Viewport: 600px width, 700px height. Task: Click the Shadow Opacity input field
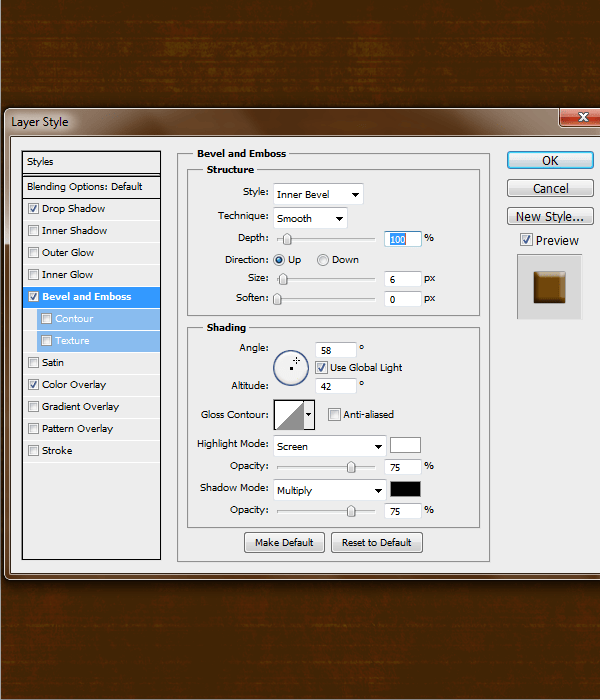403,511
